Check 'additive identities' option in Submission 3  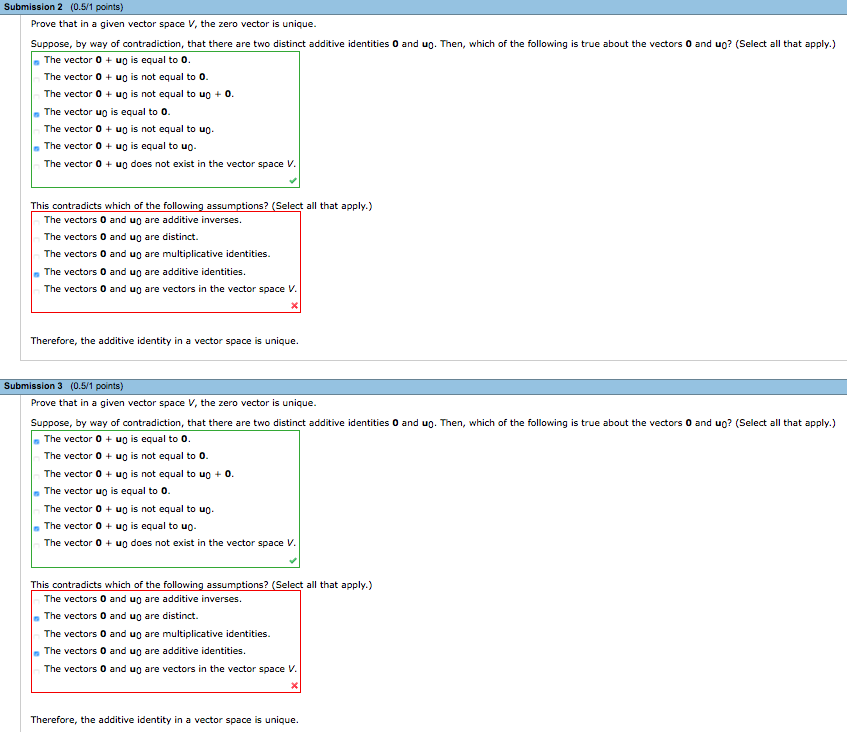(x=35, y=651)
